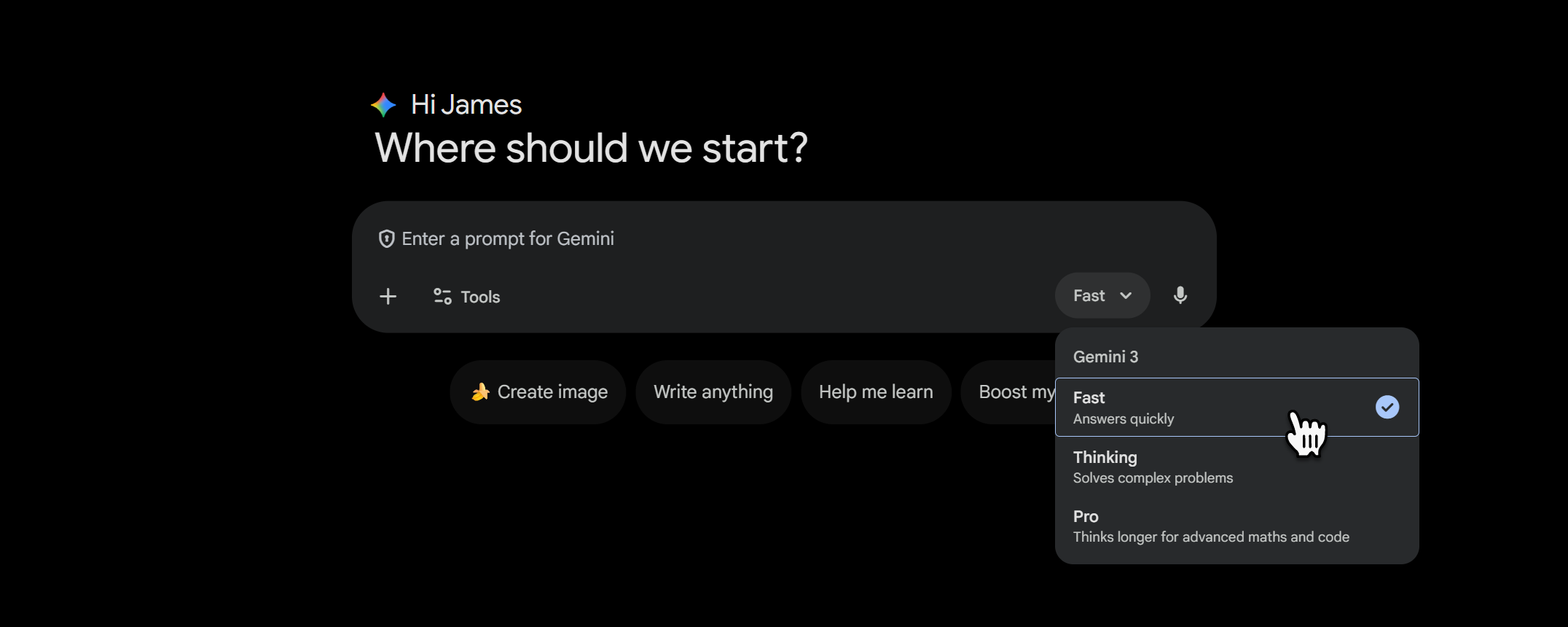Click the 'Help me learn' suggestion chip
This screenshot has height=627, width=1568.
[876, 392]
